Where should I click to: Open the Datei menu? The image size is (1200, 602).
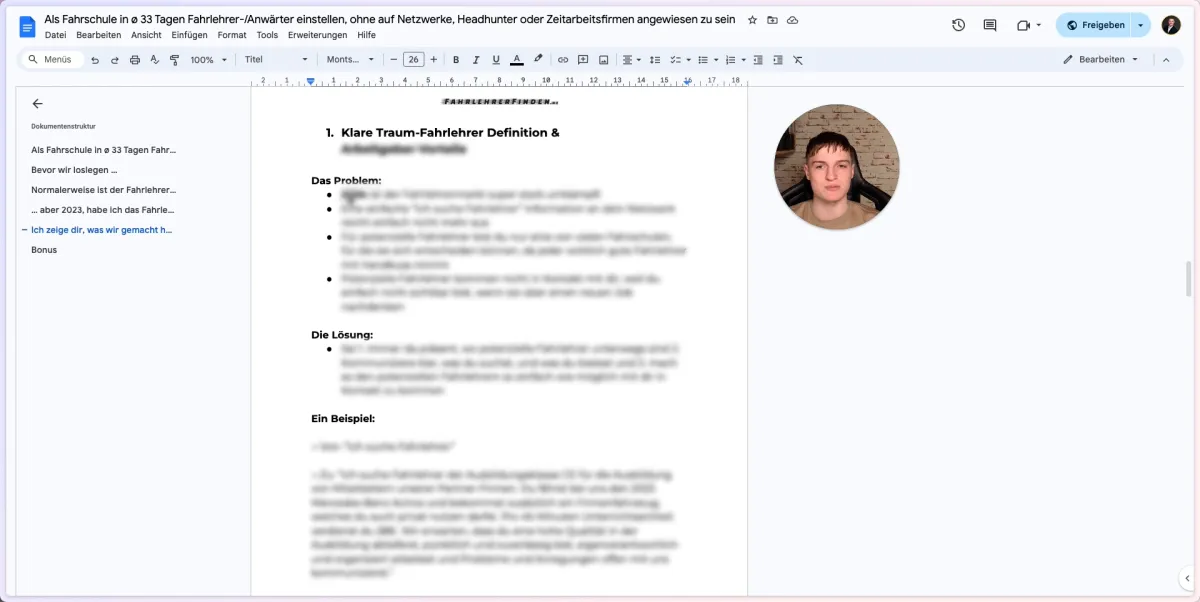click(x=55, y=35)
